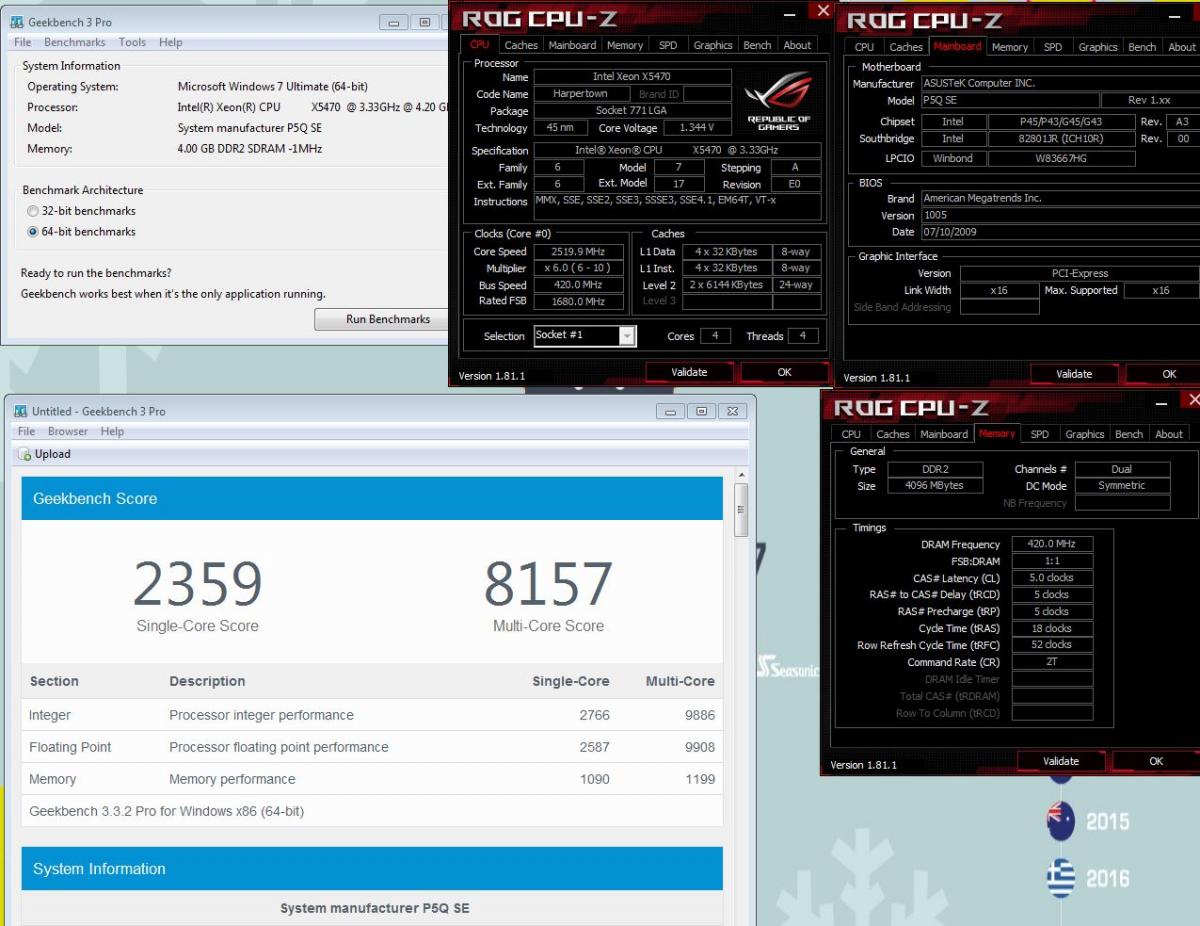
Task: Click the Core Voltage value 1.344 V
Action: (697, 128)
